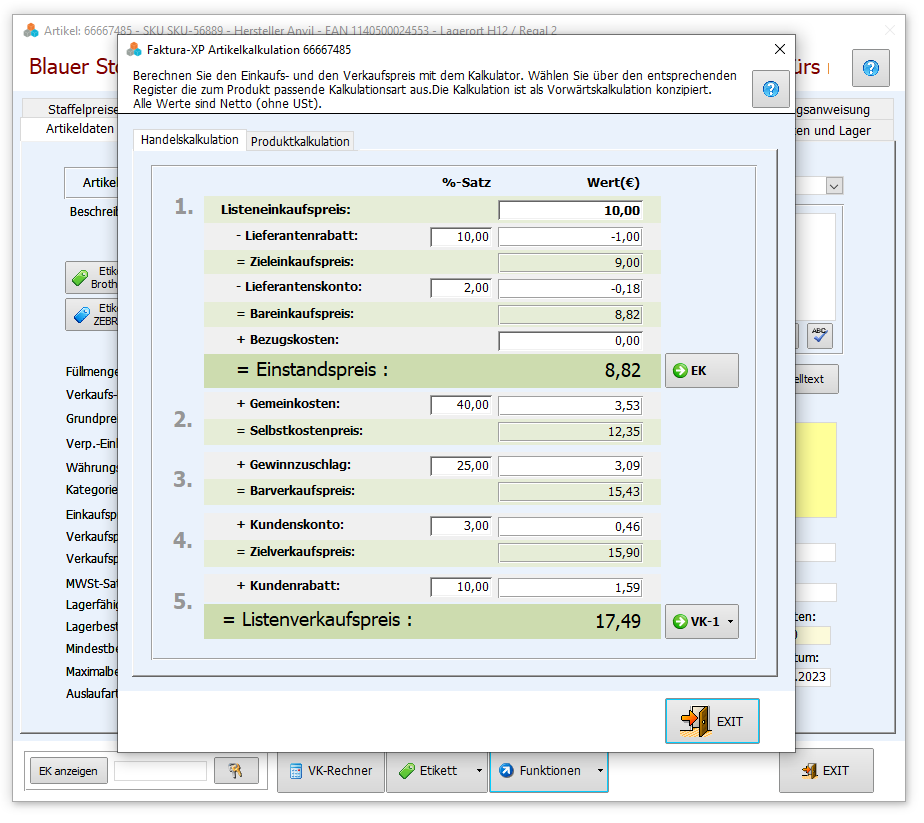This screenshot has width=924, height=823.
Task: Click the Kundenskonto value field
Action: 570,525
